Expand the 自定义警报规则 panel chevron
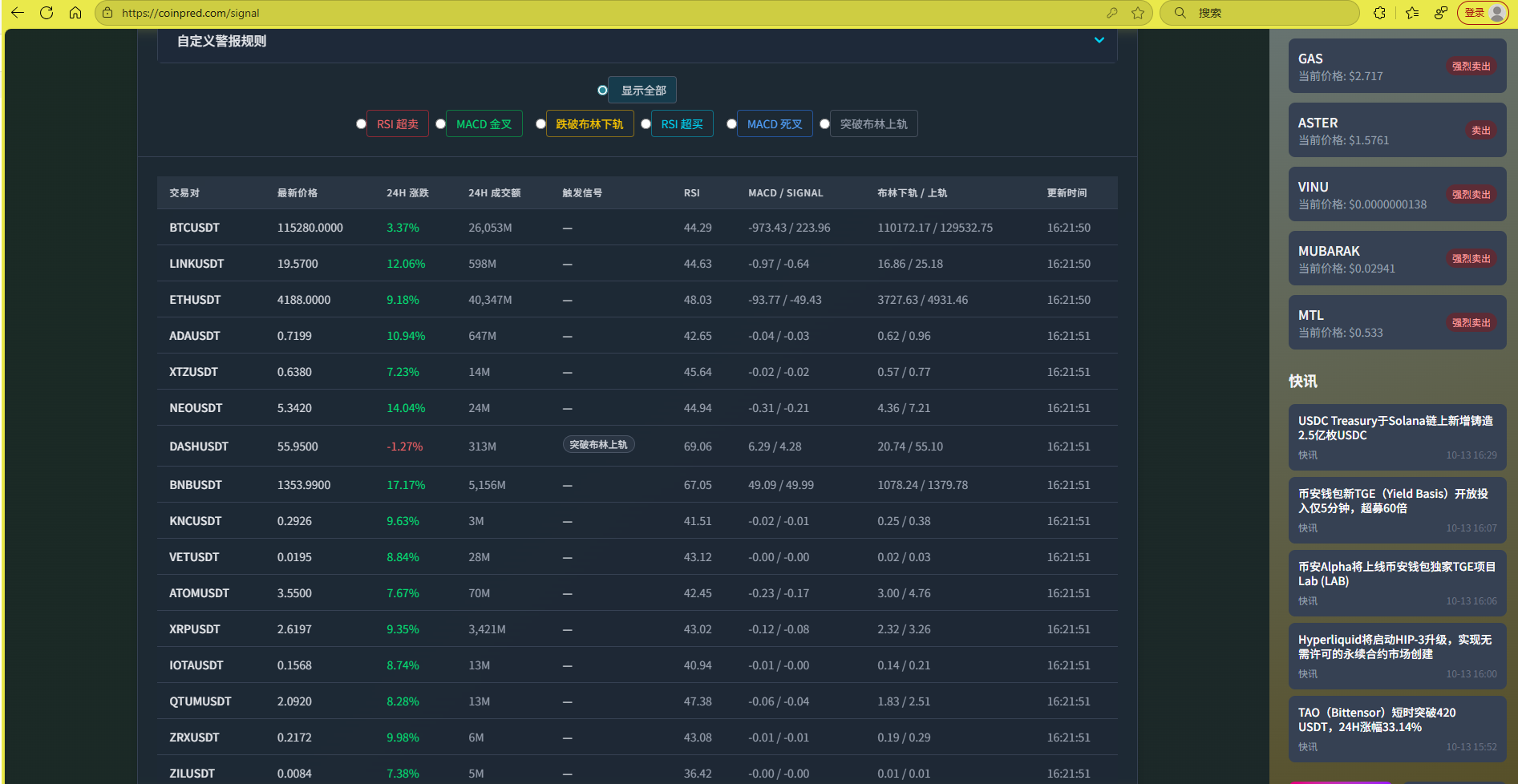The image size is (1518, 784). point(1099,40)
